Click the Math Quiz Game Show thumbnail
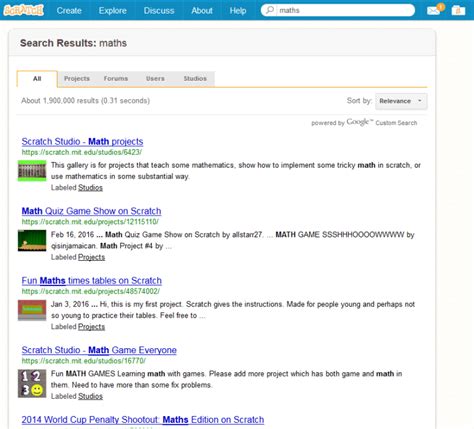This screenshot has height=429, width=474. (x=32, y=240)
